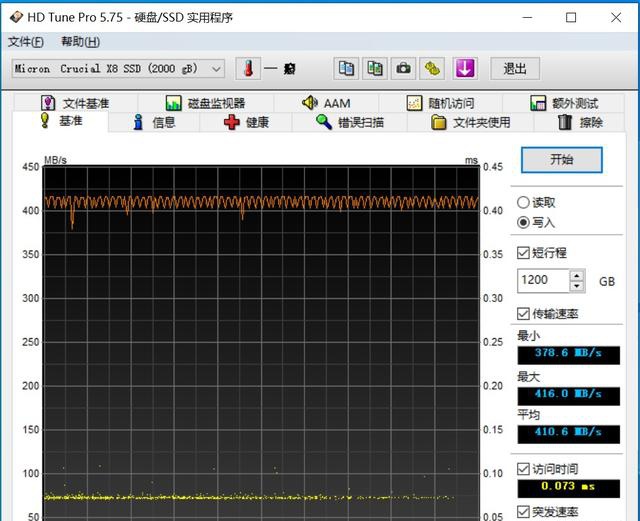Open options gear toolbar icon

432,69
